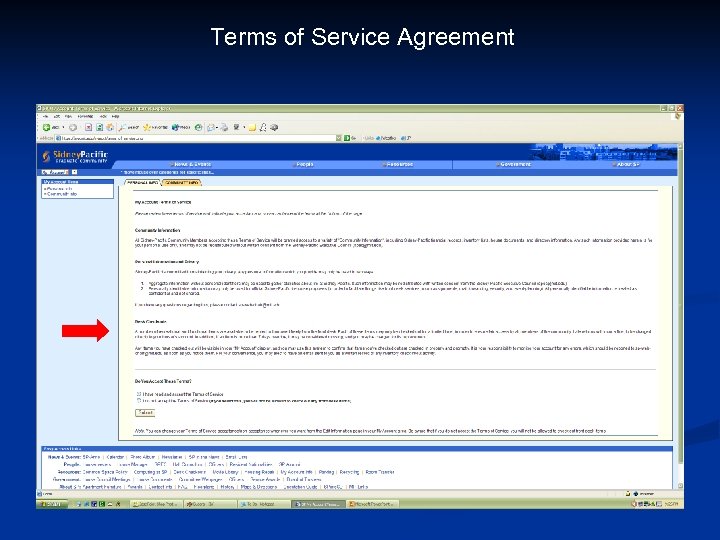This screenshot has height=540, width=720.
Task: Open the Room Transfer footer link
Action: pyautogui.click(x=380, y=472)
